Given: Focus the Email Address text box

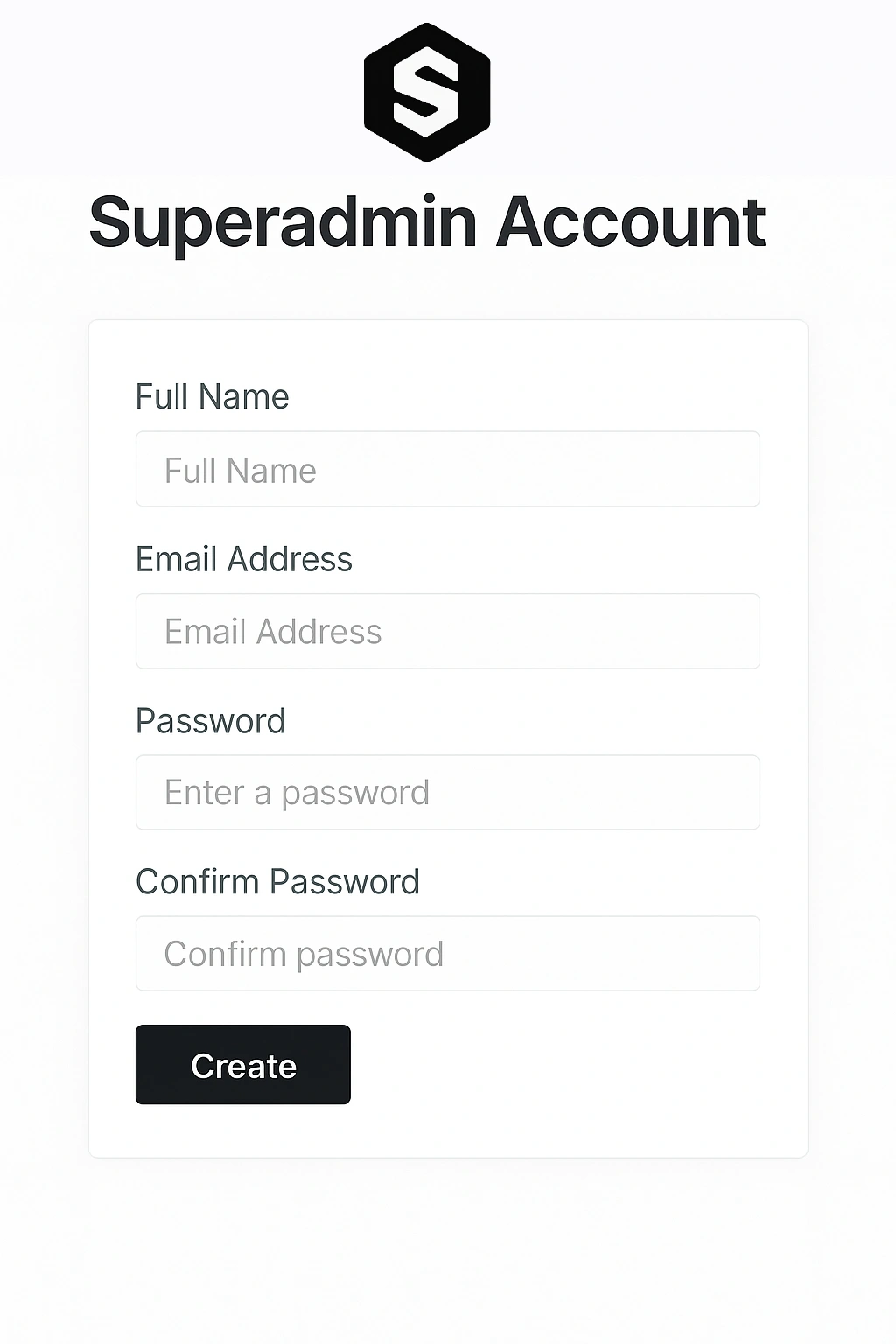Looking at the screenshot, I should [x=448, y=631].
